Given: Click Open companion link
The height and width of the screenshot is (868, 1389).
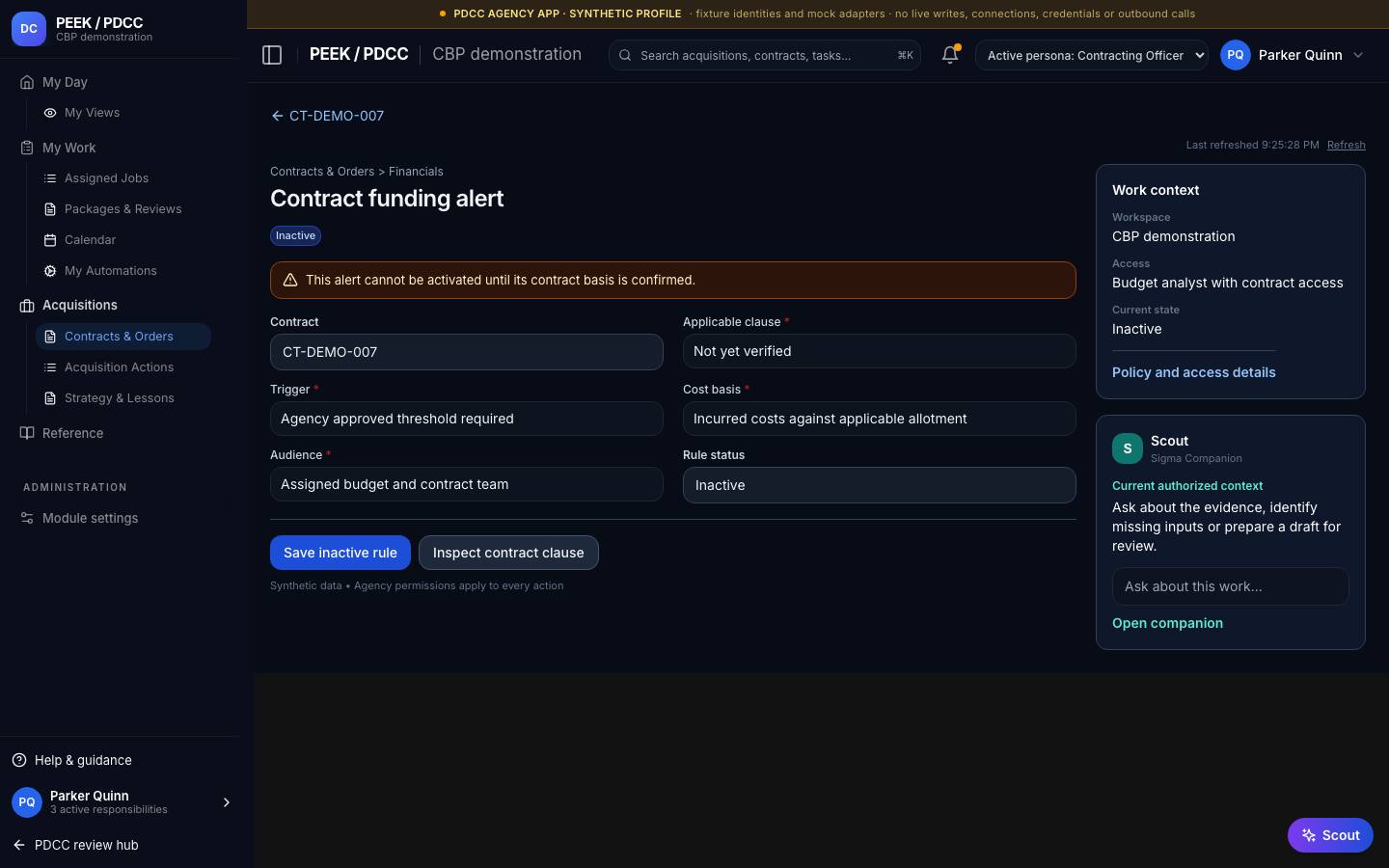Looking at the screenshot, I should 1167,623.
